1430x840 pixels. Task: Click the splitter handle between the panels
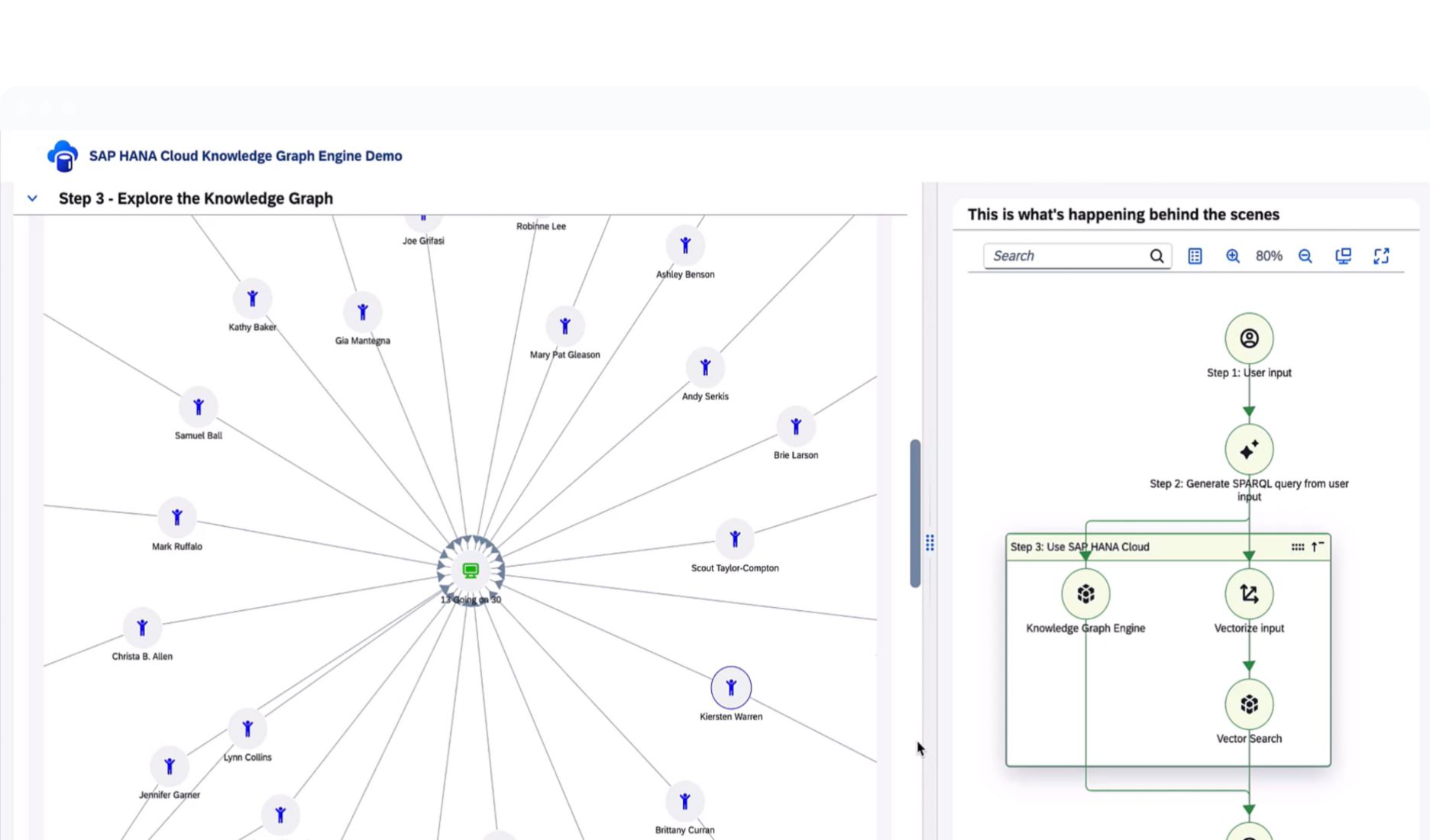(930, 543)
